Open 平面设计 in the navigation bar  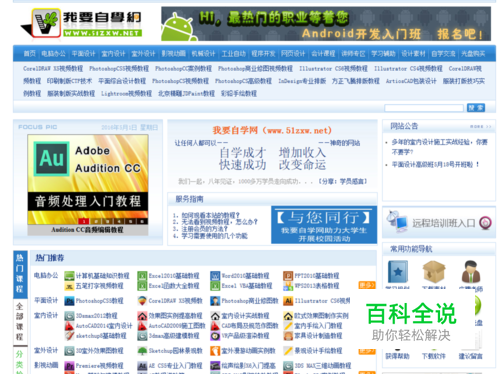pos(83,53)
